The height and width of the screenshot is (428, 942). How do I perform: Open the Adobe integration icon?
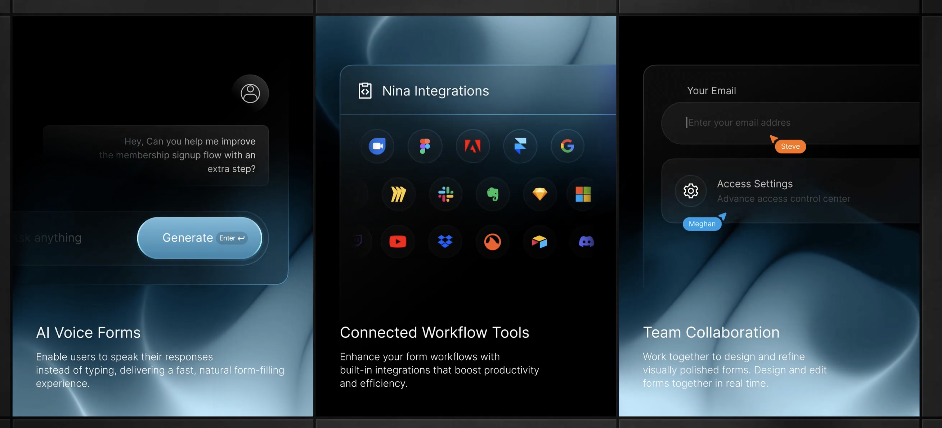coord(472,146)
